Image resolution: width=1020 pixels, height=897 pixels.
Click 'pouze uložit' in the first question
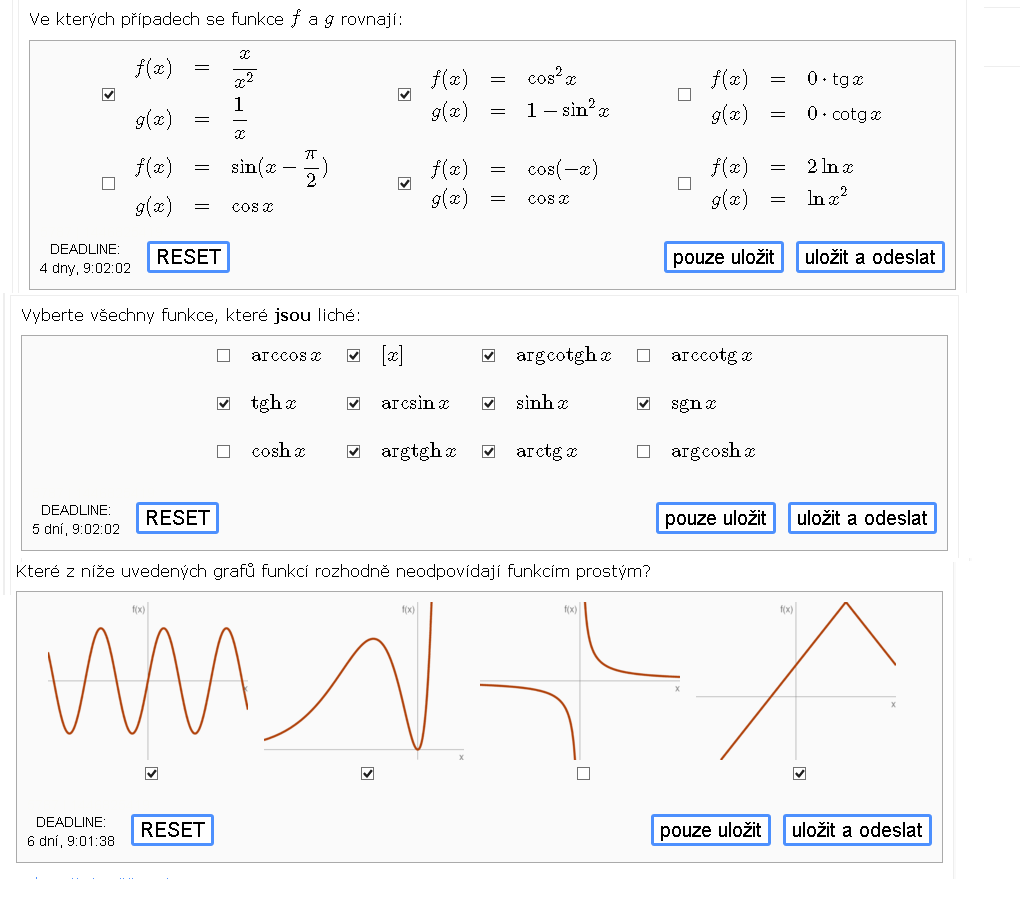click(x=723, y=257)
